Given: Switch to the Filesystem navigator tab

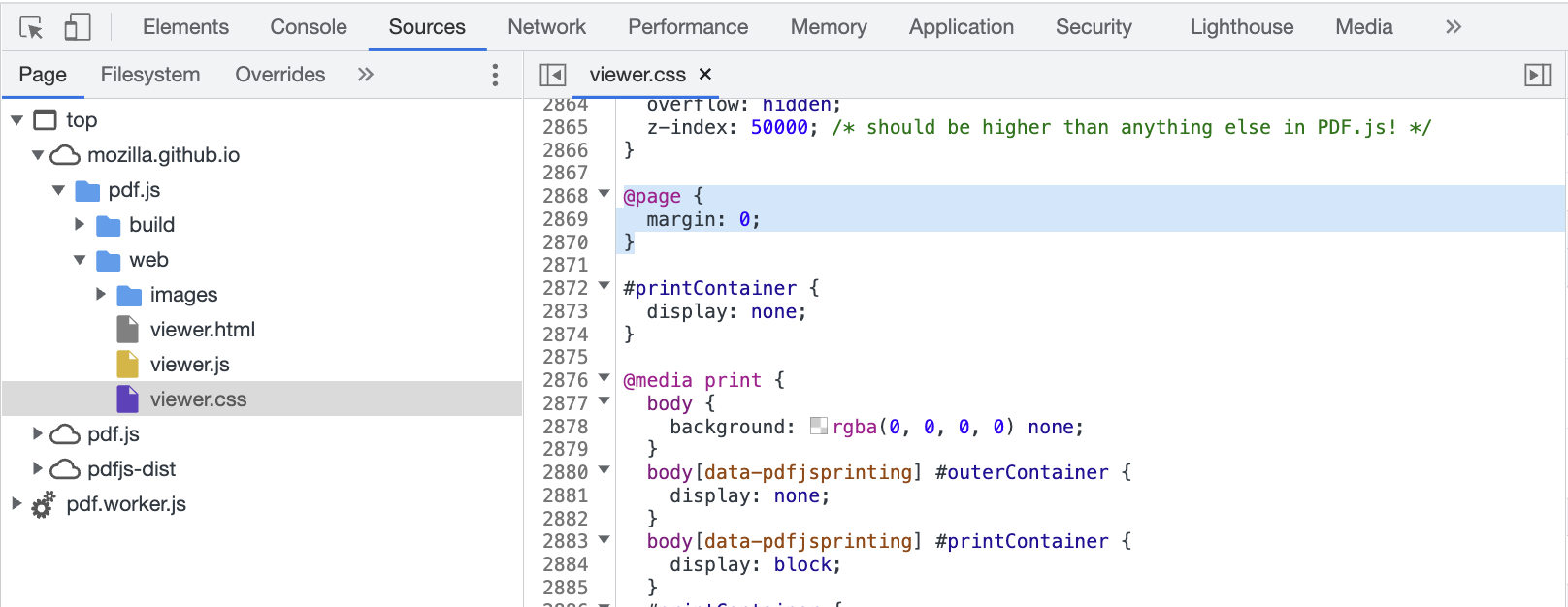Looking at the screenshot, I should click(150, 75).
